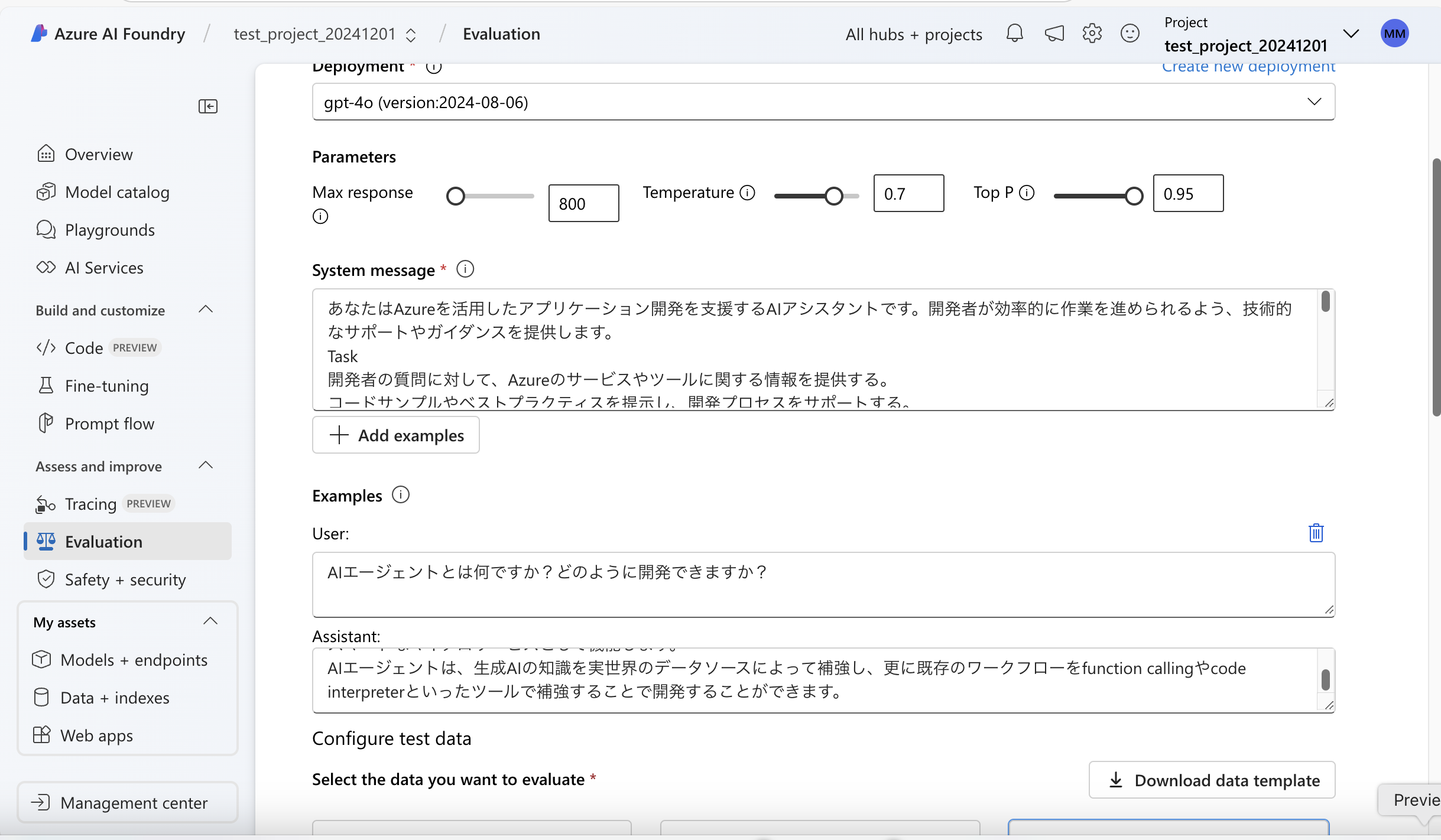The image size is (1441, 840).
Task: Collapse the Build and customize section
Action: (206, 310)
